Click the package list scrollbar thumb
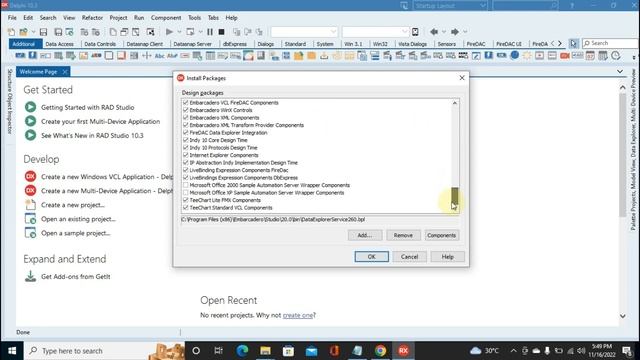 tap(455, 196)
